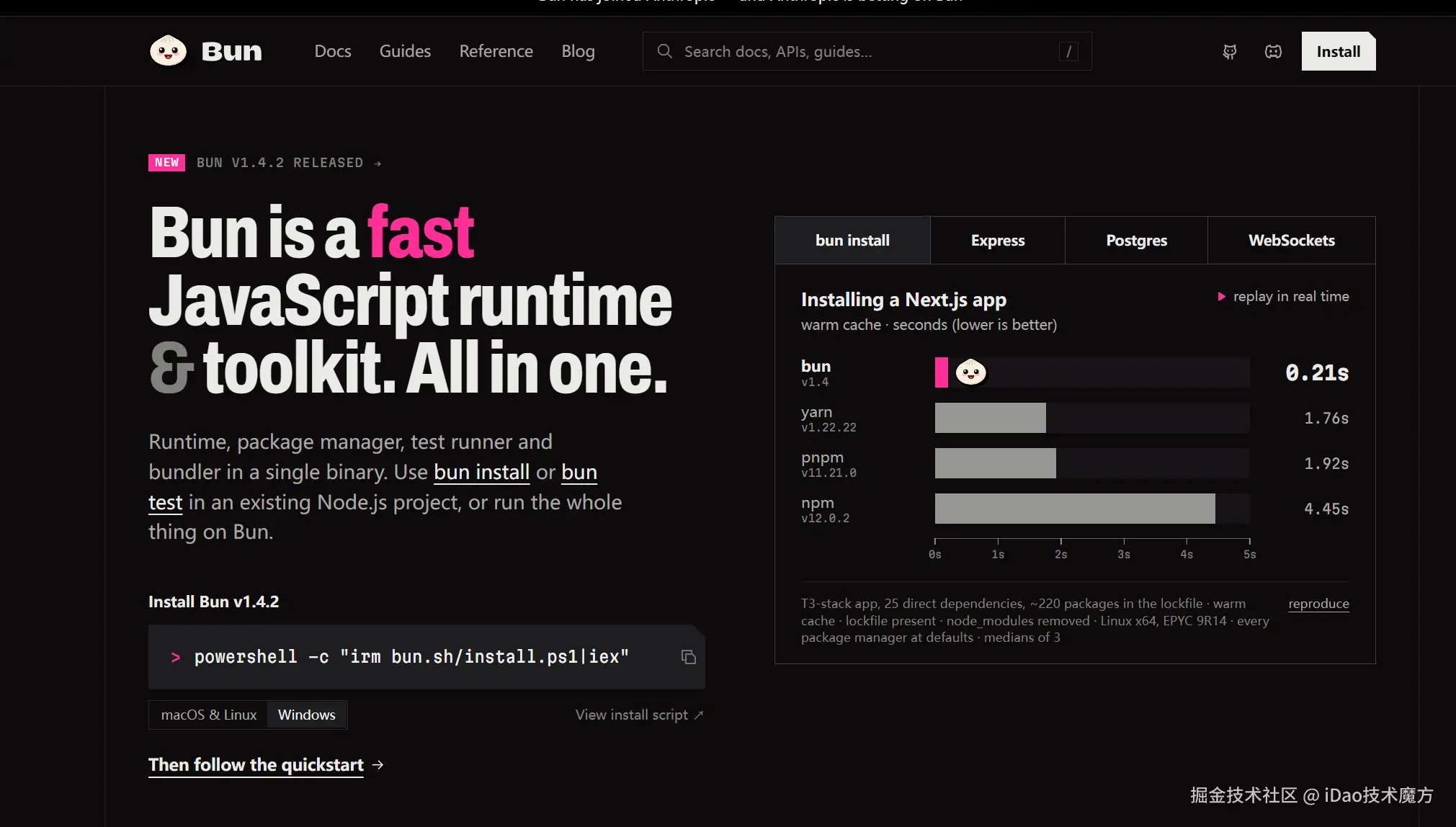Click the yarn 1.76s benchmark bar
The height and width of the screenshot is (827, 1456).
(x=991, y=418)
